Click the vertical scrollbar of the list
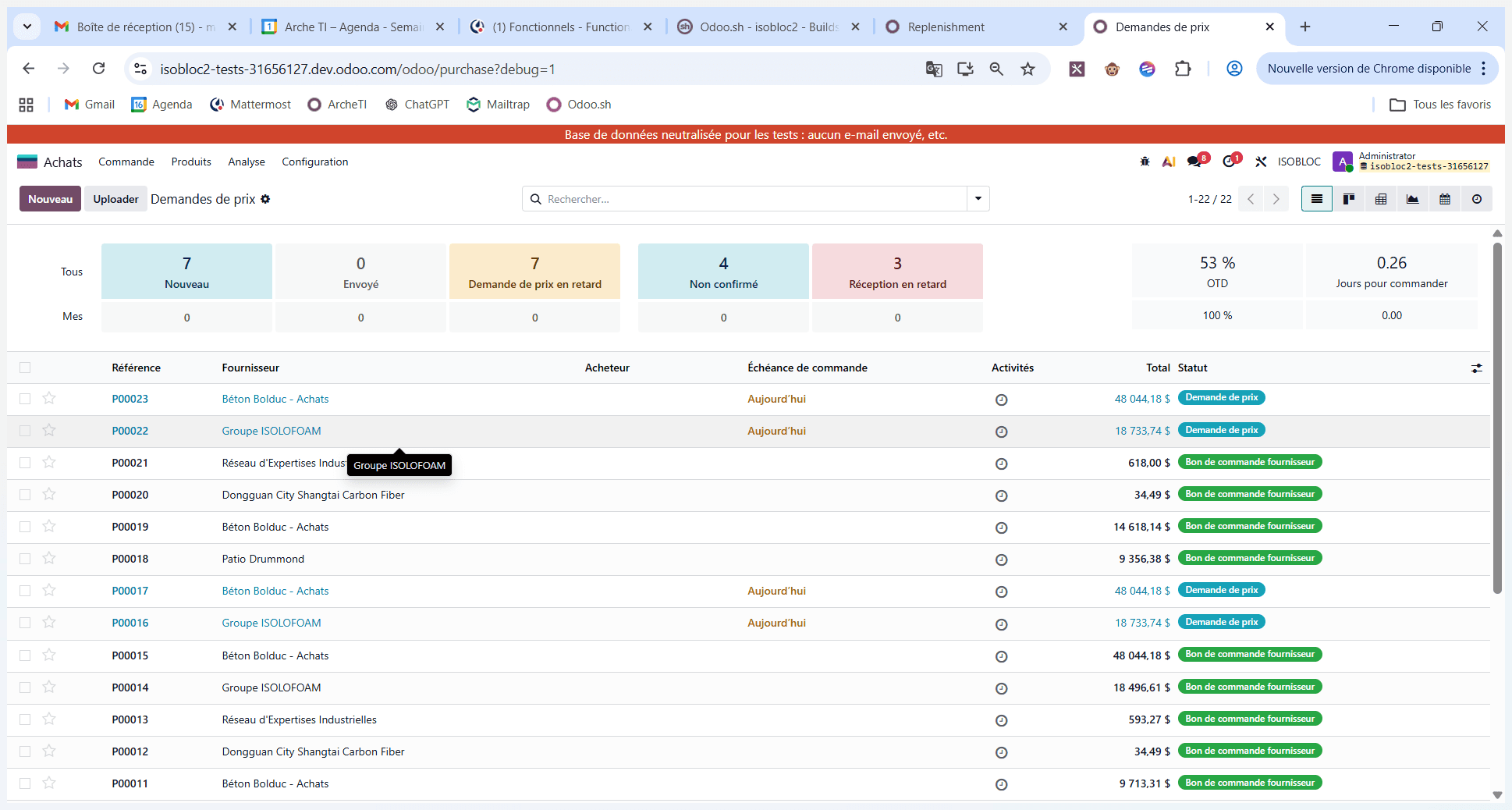The image size is (1512, 810). [1497, 417]
